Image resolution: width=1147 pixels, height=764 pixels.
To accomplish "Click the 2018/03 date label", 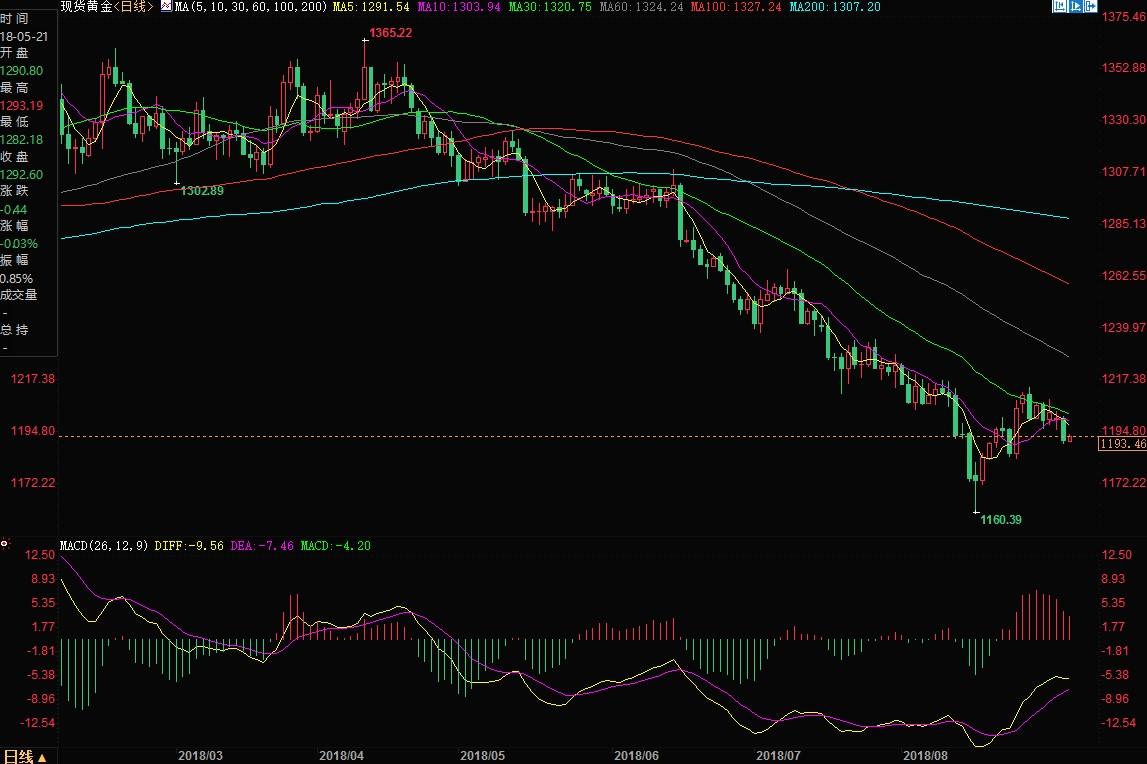I will (x=200, y=755).
